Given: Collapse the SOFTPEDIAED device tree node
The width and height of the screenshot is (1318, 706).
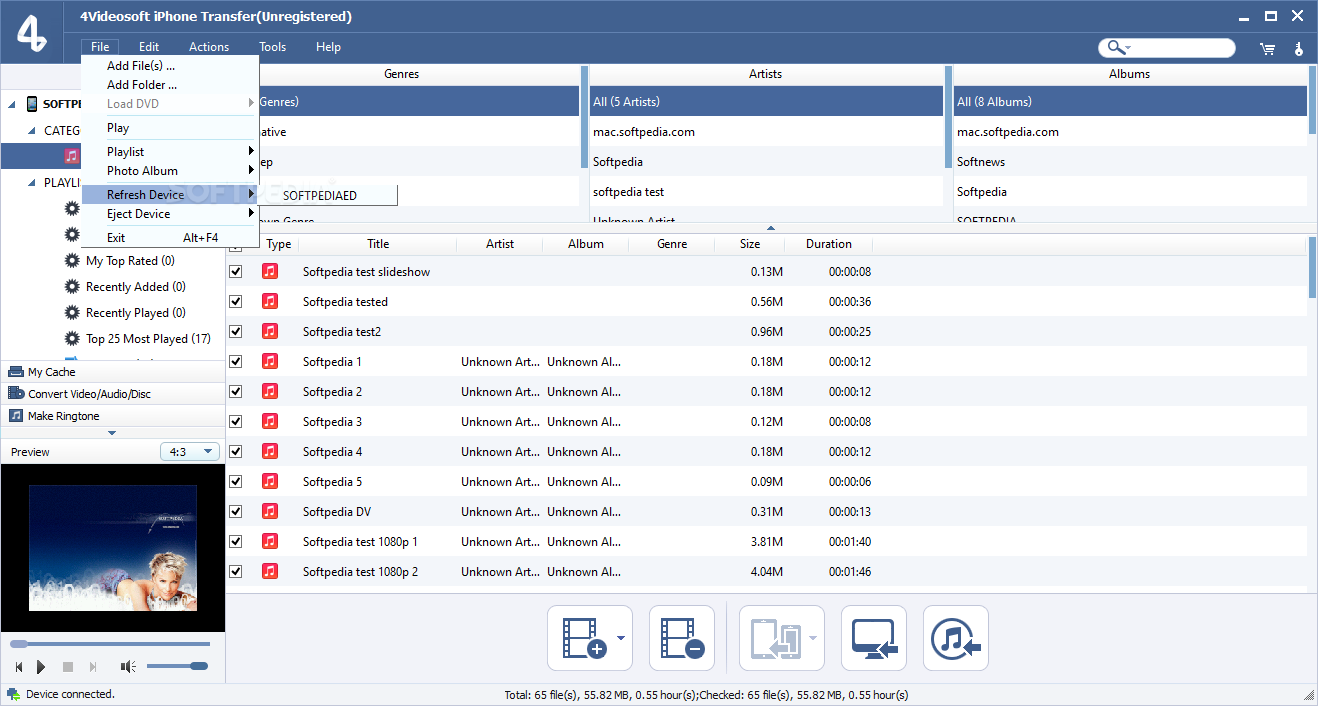Looking at the screenshot, I should [12, 104].
